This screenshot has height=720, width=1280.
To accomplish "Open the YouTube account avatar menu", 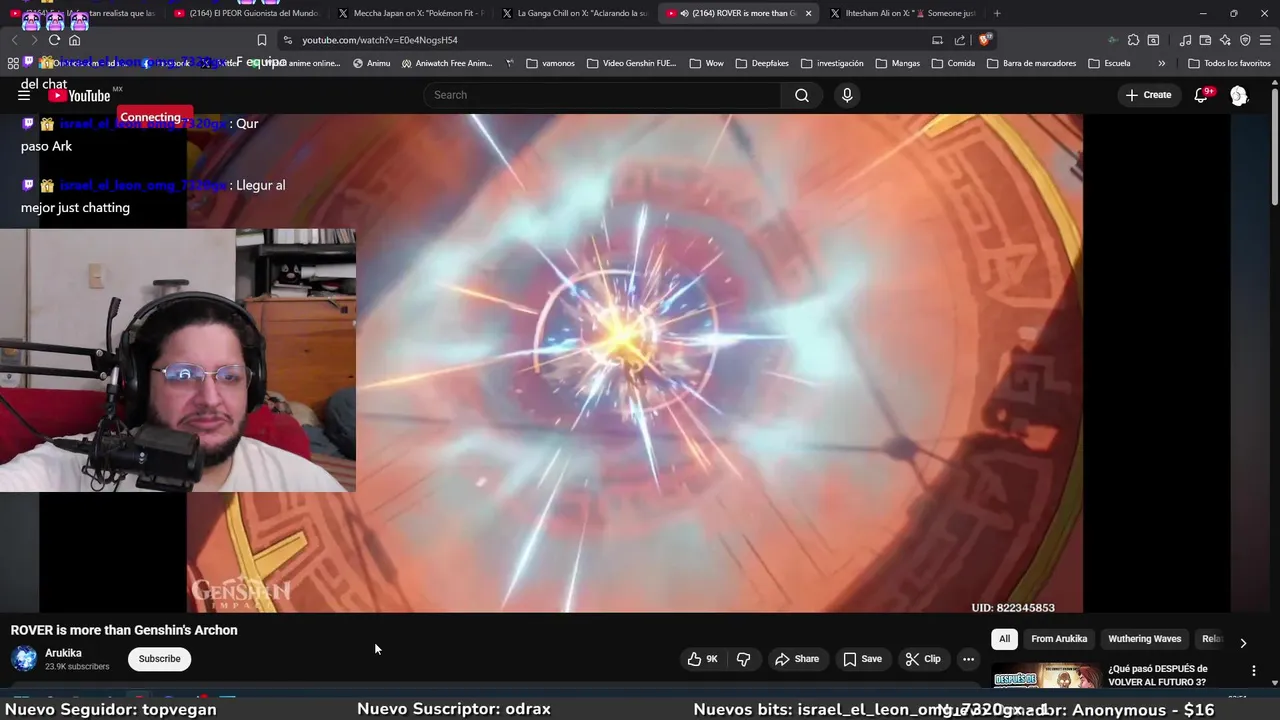I will point(1239,95).
